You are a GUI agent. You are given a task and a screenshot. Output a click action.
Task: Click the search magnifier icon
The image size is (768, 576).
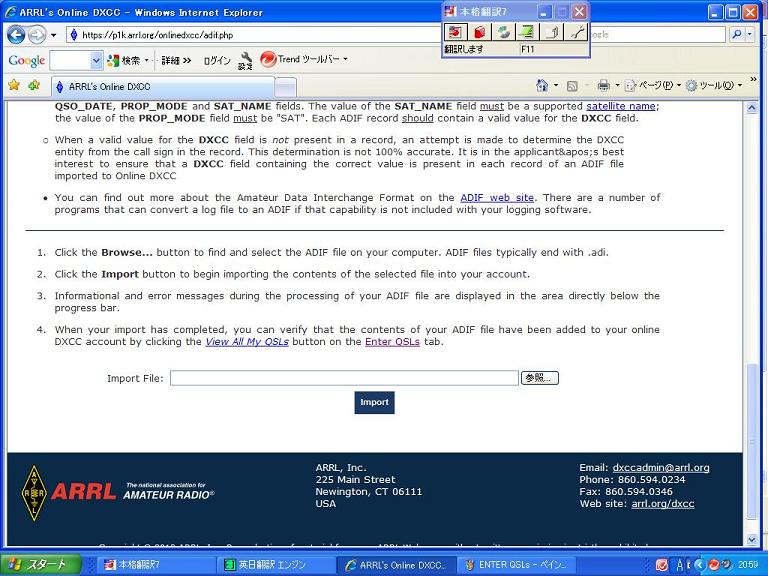click(736, 34)
